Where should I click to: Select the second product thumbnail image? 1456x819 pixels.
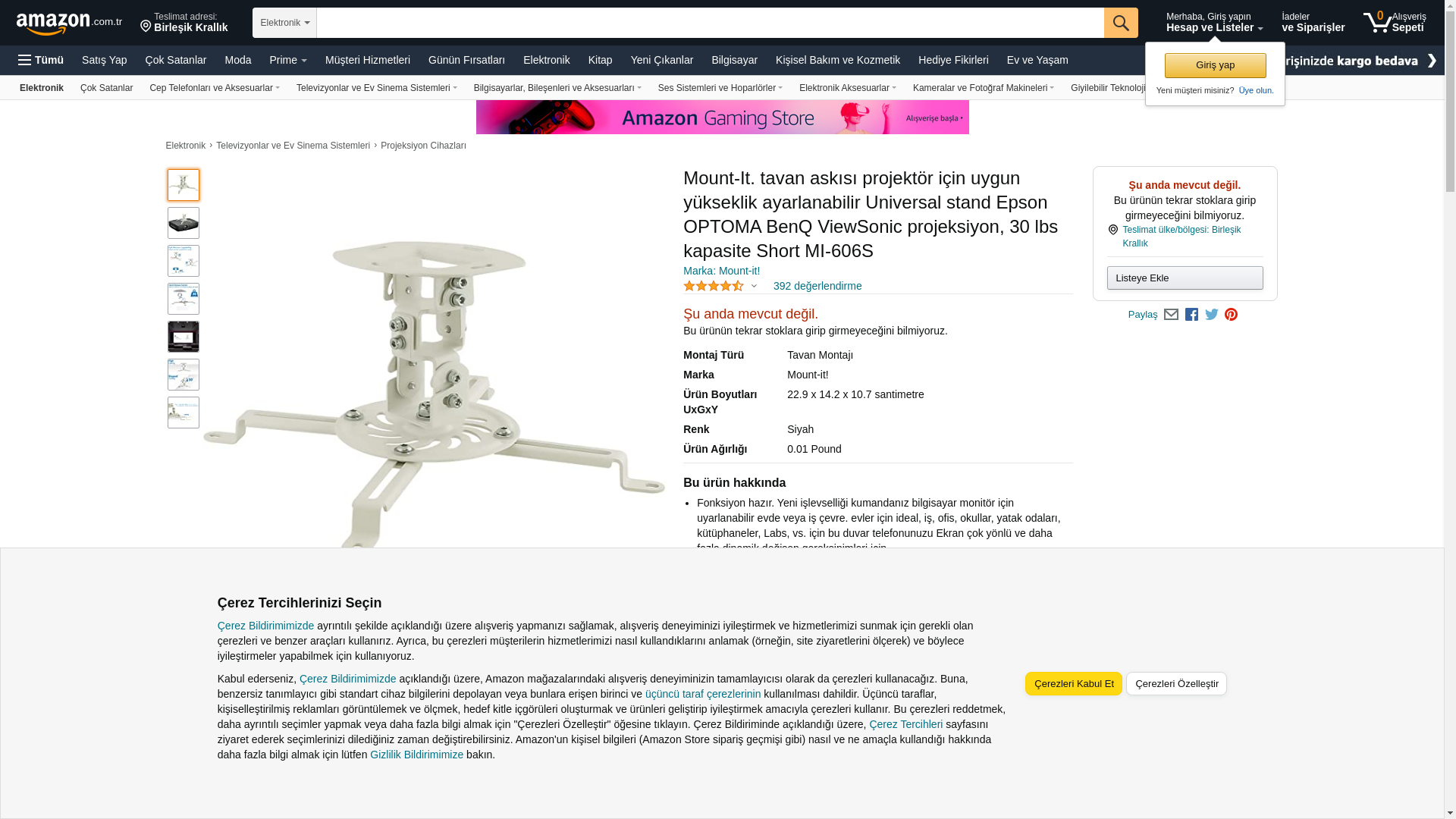pyautogui.click(x=184, y=223)
